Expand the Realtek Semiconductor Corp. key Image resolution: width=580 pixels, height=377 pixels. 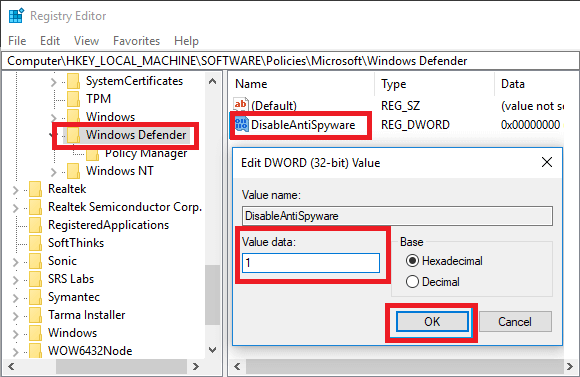(16, 208)
